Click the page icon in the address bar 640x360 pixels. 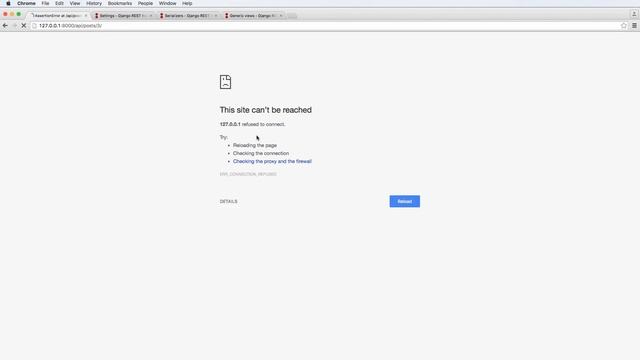pos(35,25)
